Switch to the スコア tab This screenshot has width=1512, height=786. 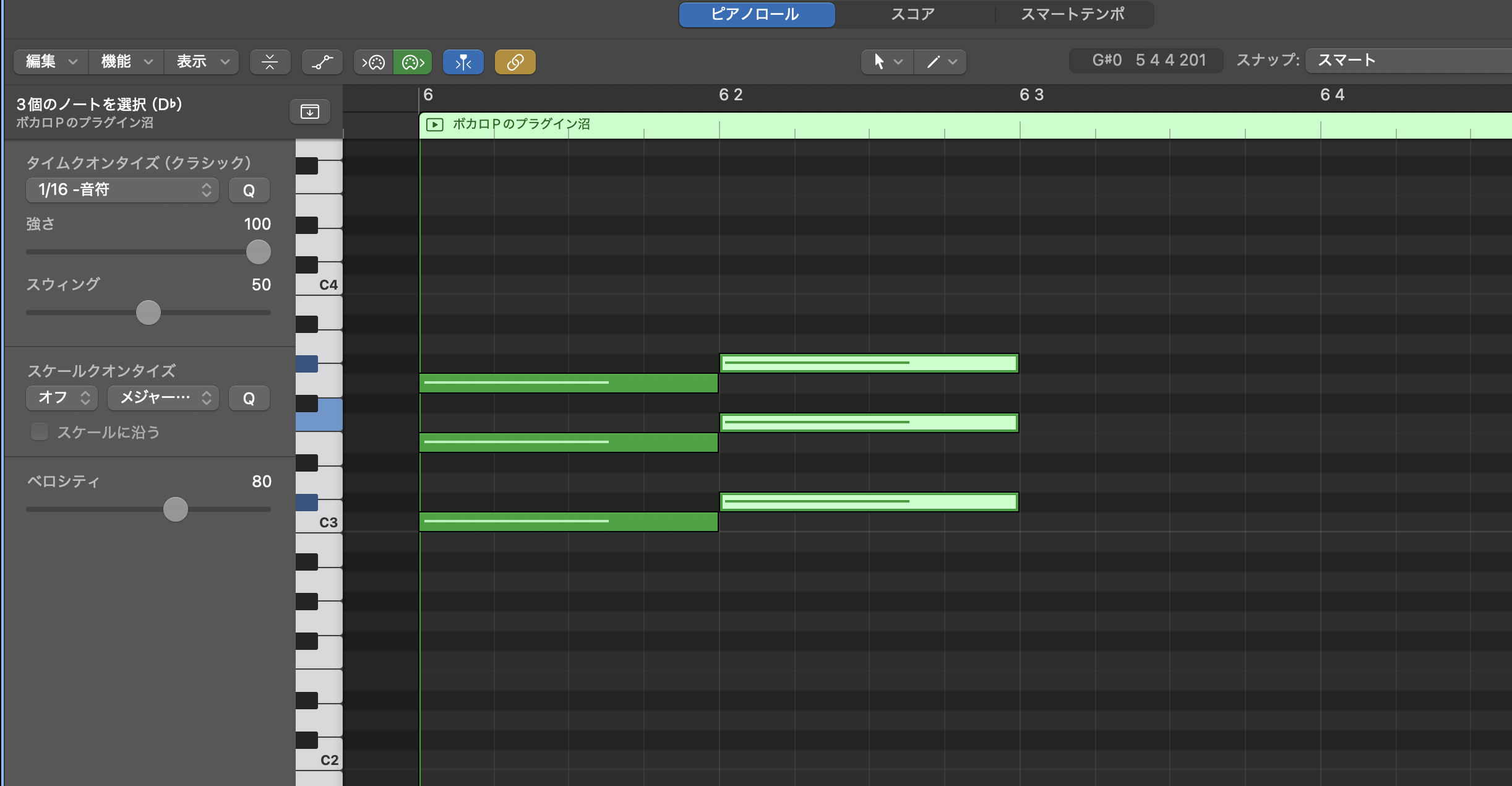pyautogui.click(x=913, y=14)
